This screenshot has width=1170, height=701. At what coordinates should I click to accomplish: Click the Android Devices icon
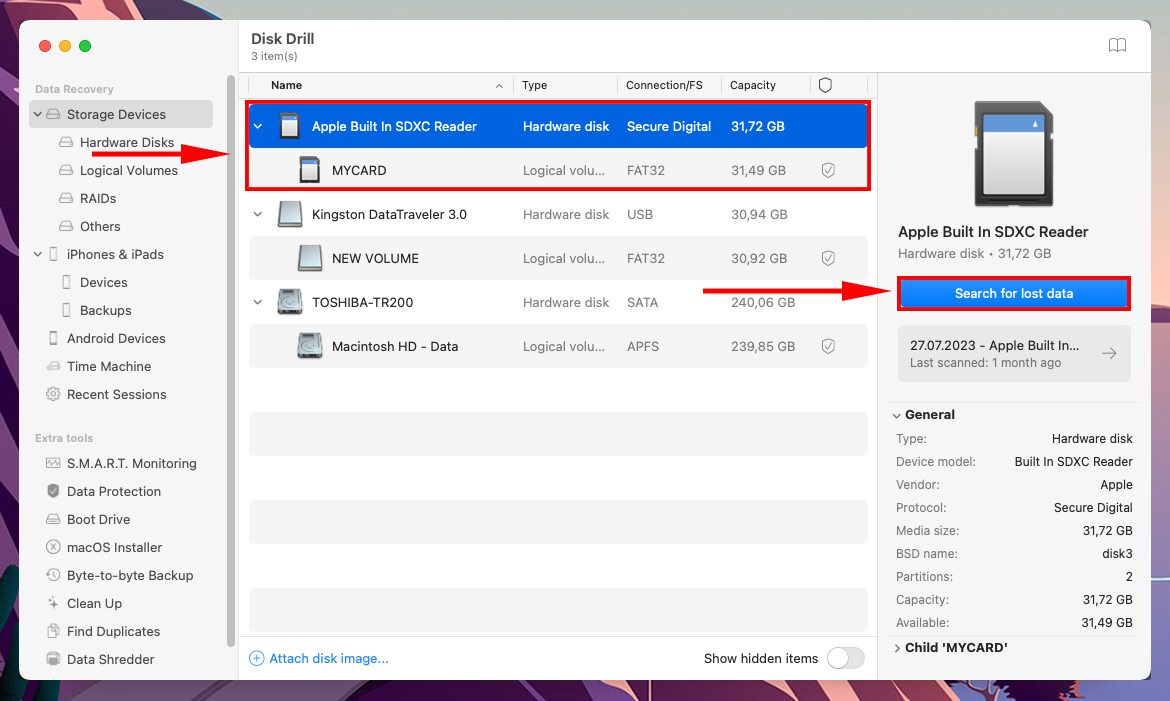click(53, 338)
